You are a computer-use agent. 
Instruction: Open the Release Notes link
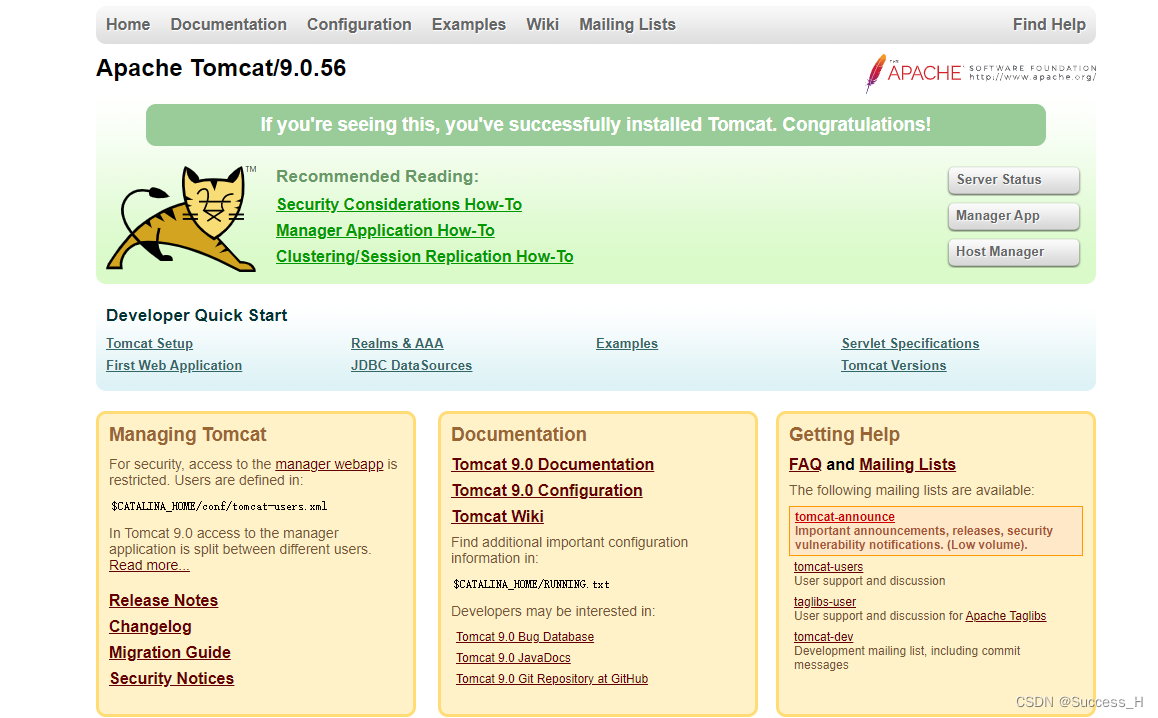pos(163,601)
